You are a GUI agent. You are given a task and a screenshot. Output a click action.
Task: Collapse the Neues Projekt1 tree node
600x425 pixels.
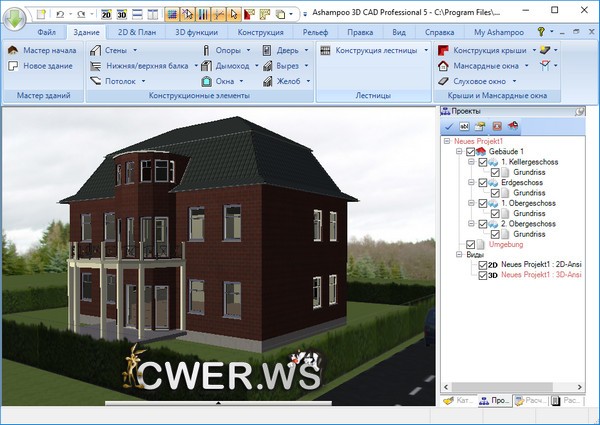tap(446, 141)
